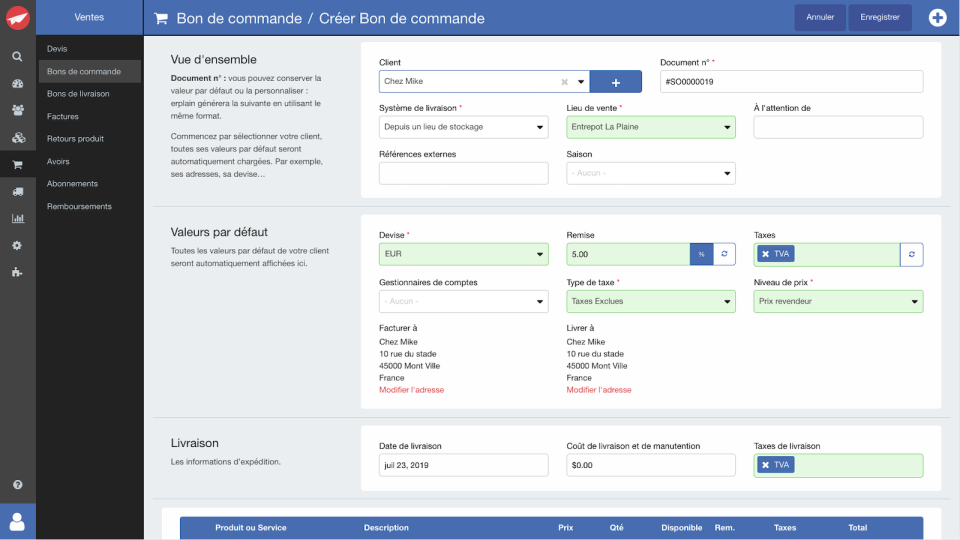
Task: Click the round plus icon top right
Action: click(937, 17)
